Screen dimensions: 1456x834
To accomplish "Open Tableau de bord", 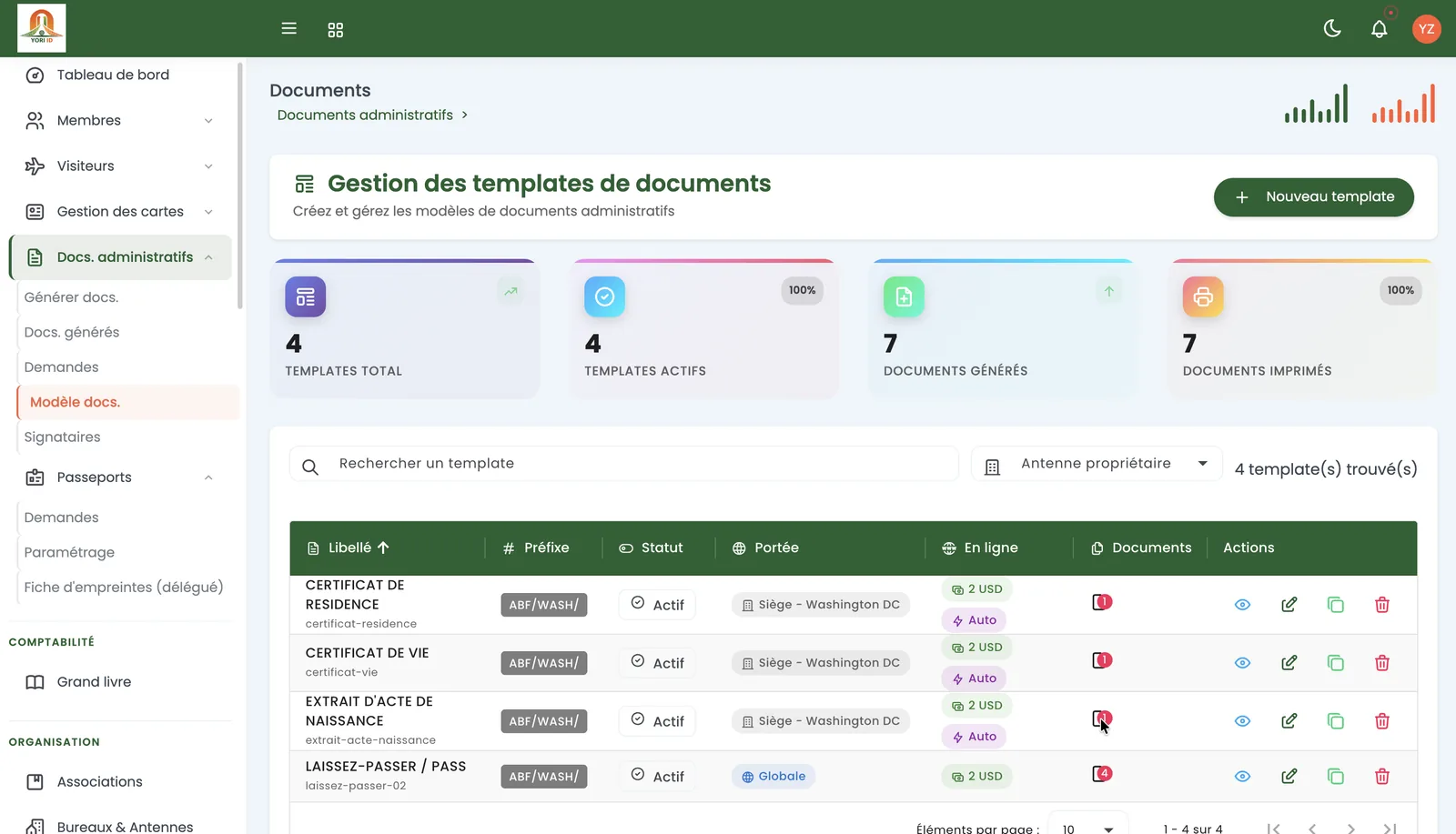I will tap(113, 75).
